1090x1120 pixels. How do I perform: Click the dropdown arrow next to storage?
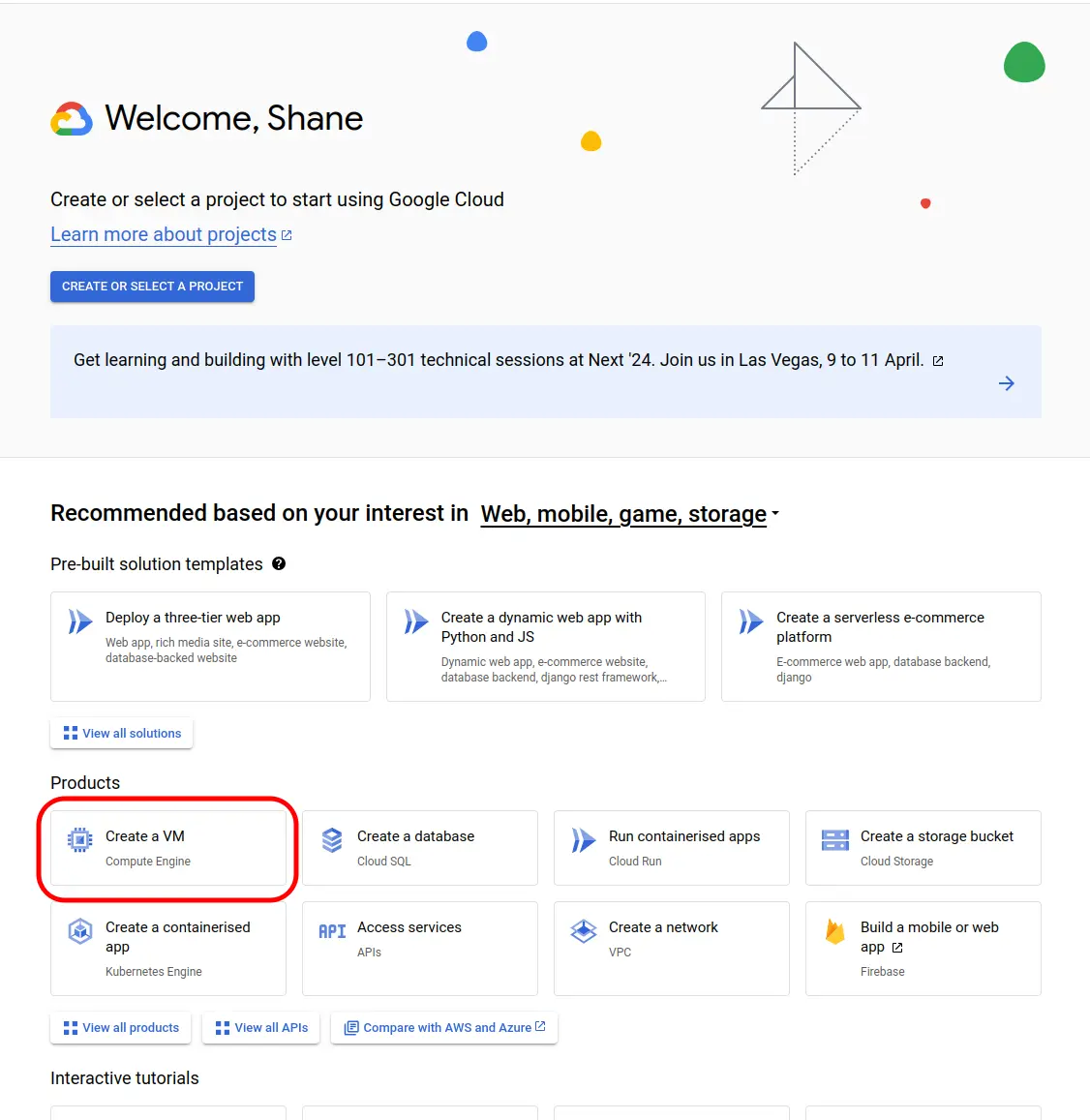click(x=775, y=514)
